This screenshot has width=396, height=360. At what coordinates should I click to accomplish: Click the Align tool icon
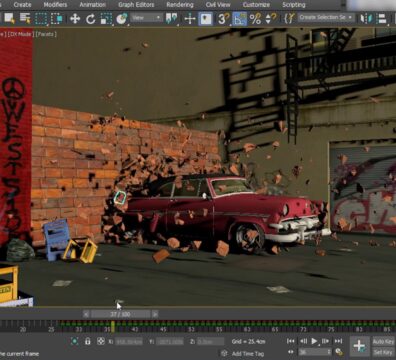pyautogui.click(x=382, y=18)
